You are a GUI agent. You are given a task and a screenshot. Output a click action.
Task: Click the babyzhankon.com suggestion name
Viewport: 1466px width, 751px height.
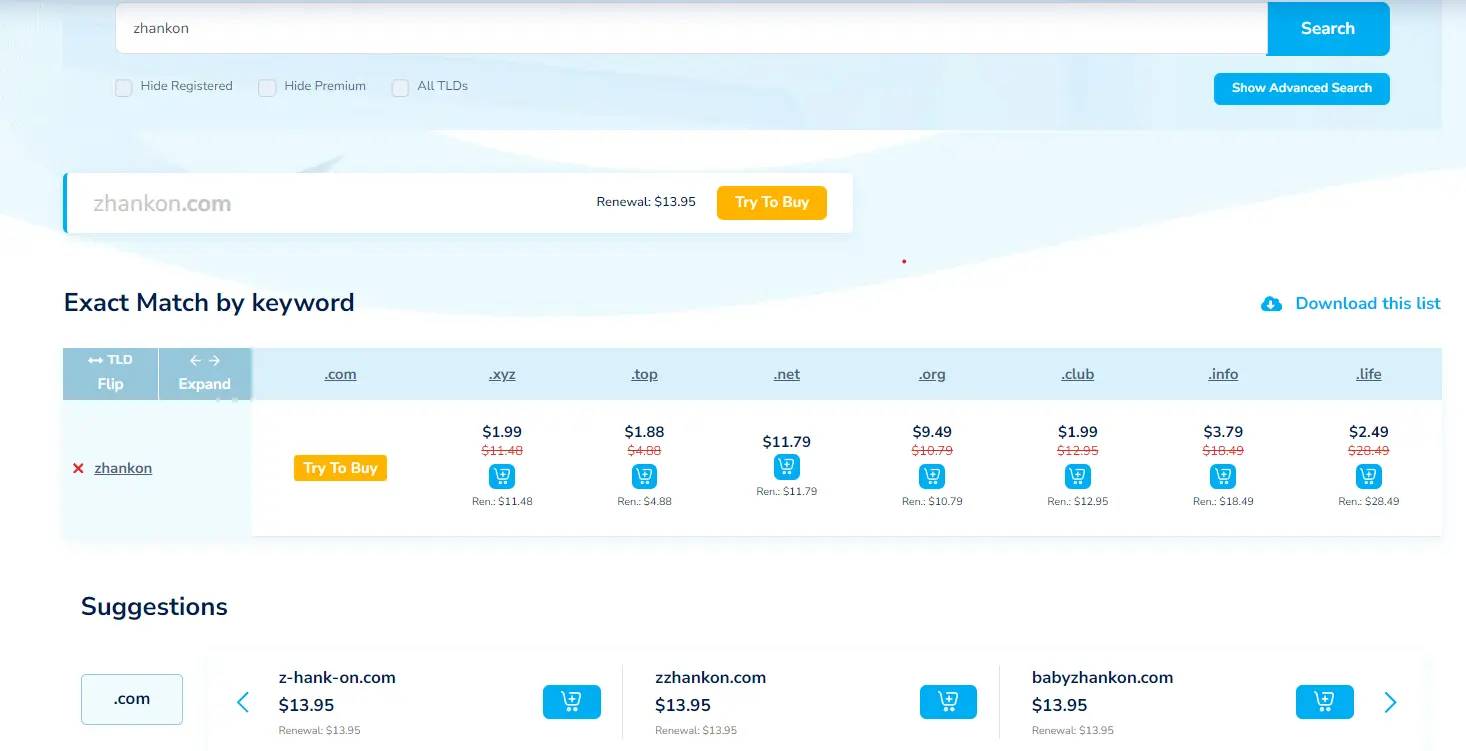(x=1102, y=678)
